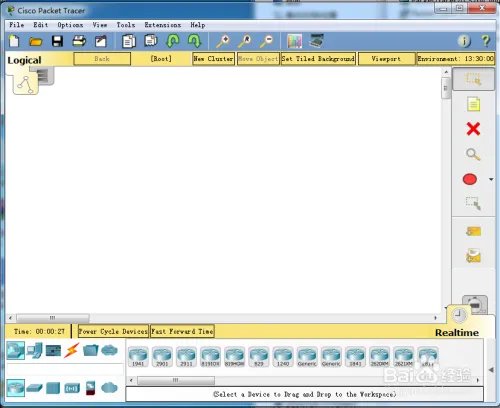
Task: Click the Paste toolbar icon
Action: [151, 41]
